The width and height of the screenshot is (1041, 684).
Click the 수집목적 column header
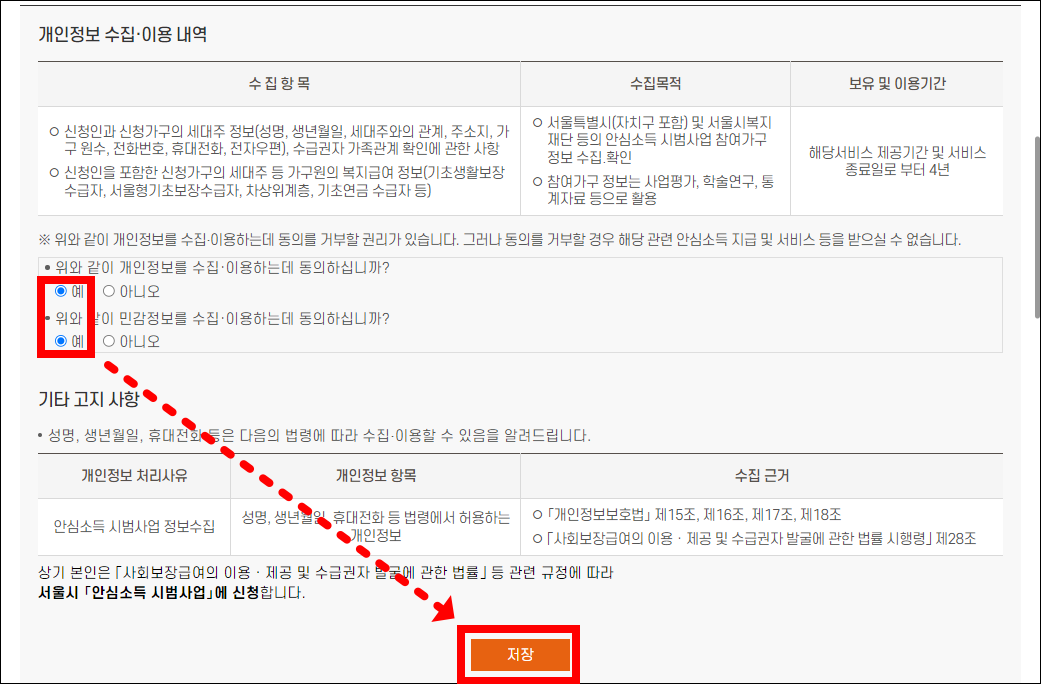pyautogui.click(x=655, y=83)
